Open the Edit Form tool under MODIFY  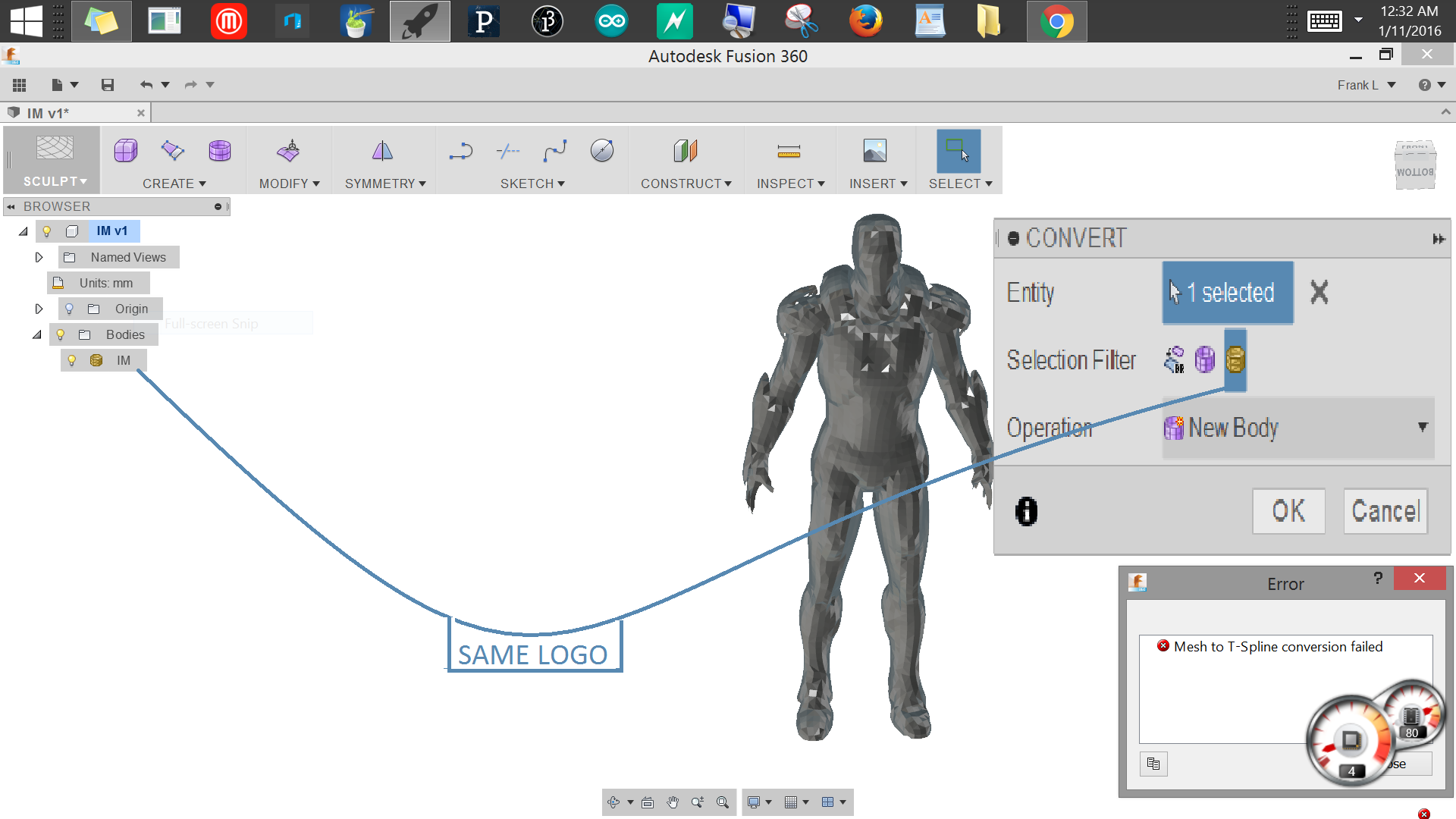(289, 150)
